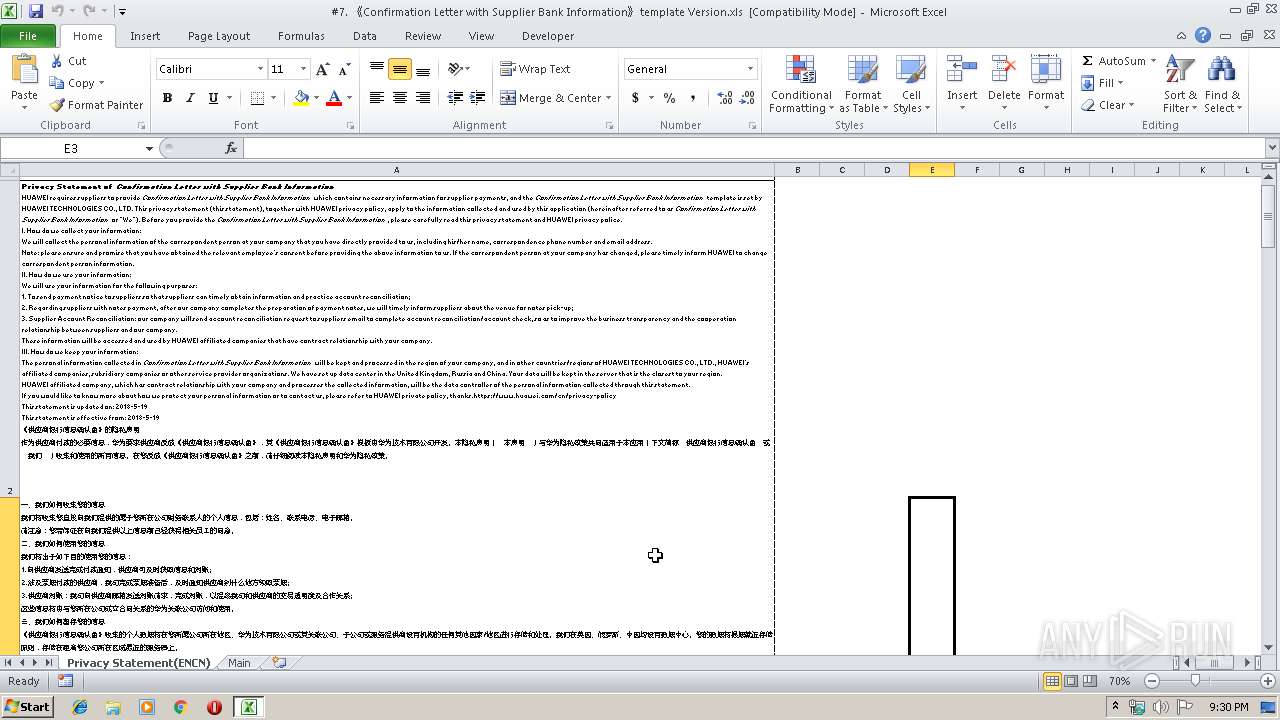Image resolution: width=1280 pixels, height=720 pixels.
Task: Align text left
Action: coord(377,98)
